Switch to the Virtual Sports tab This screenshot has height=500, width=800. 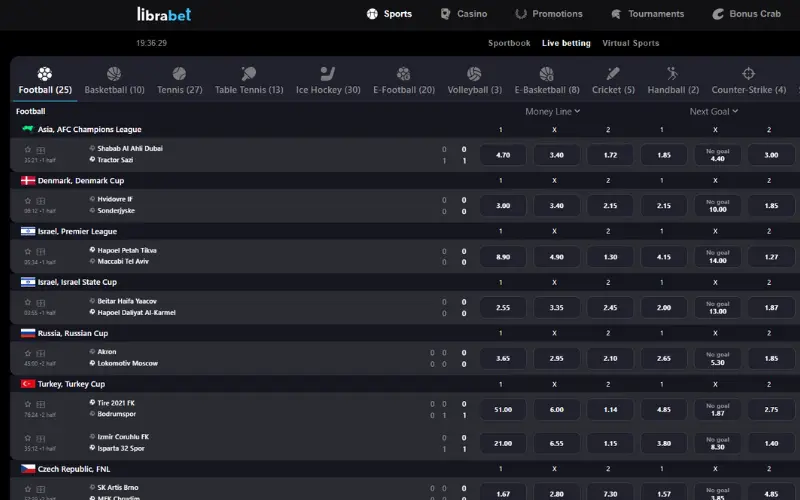631,43
